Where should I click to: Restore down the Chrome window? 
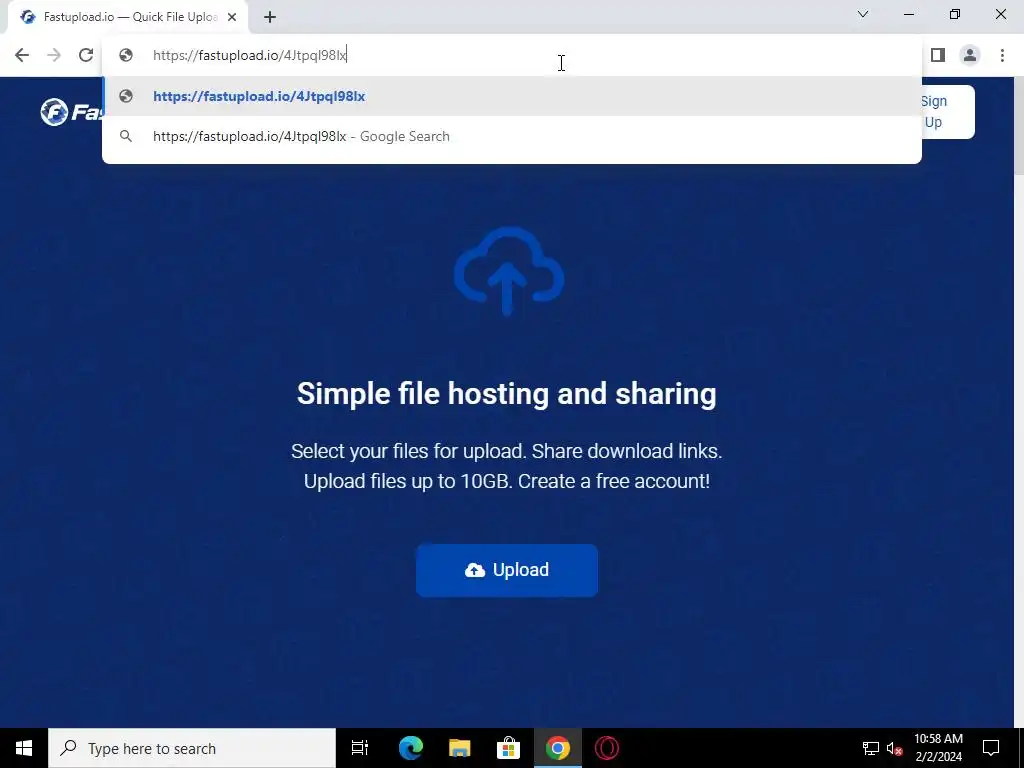click(955, 14)
